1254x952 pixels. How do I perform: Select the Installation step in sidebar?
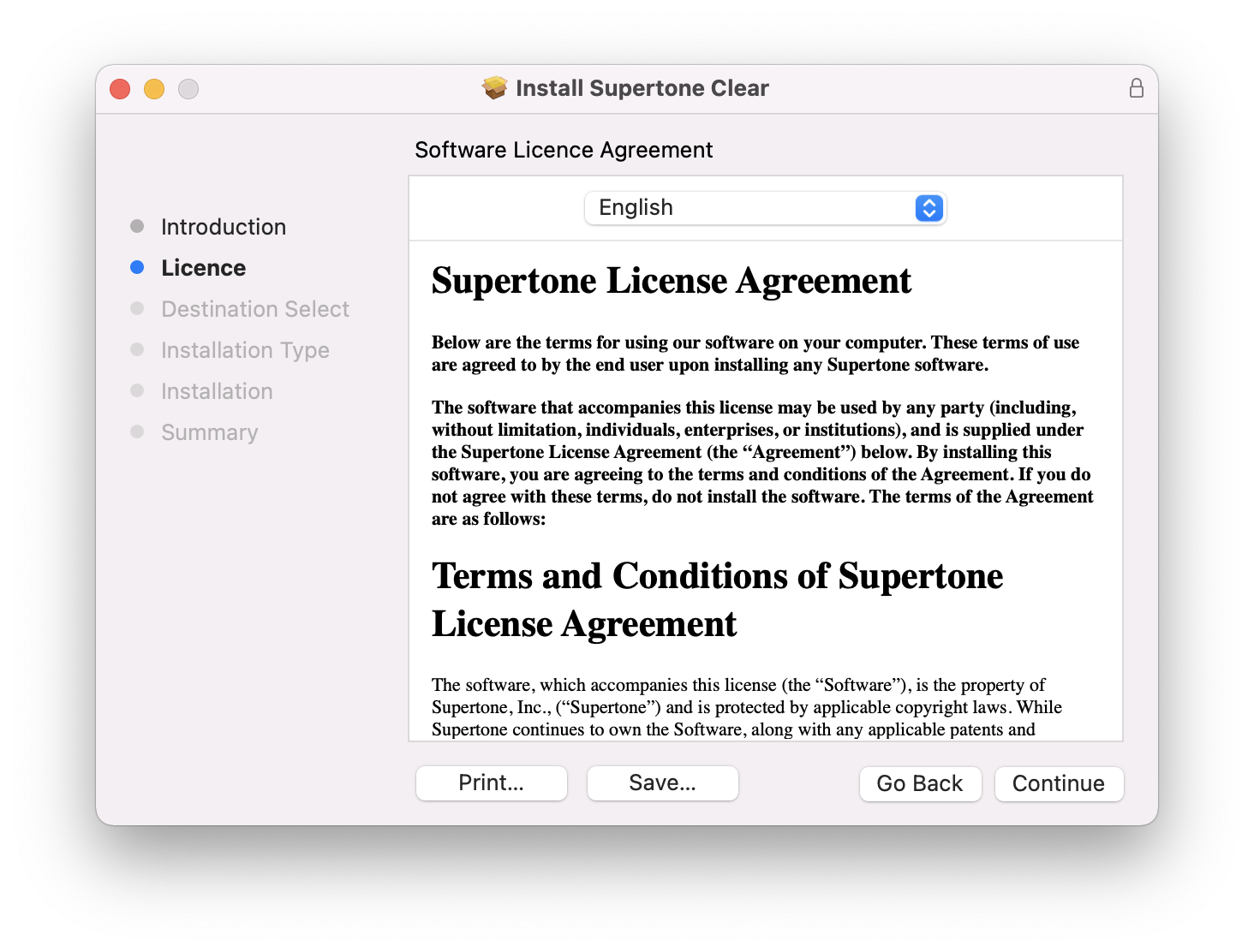(201, 391)
